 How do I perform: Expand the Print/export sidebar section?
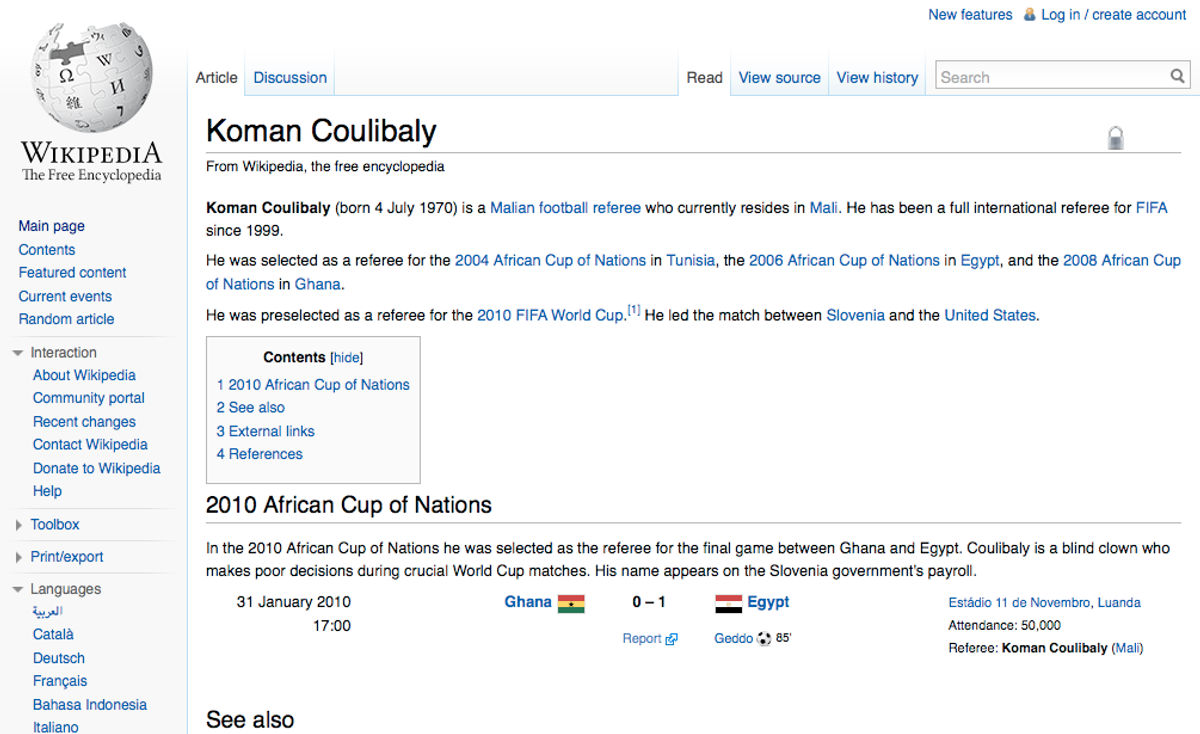point(18,558)
